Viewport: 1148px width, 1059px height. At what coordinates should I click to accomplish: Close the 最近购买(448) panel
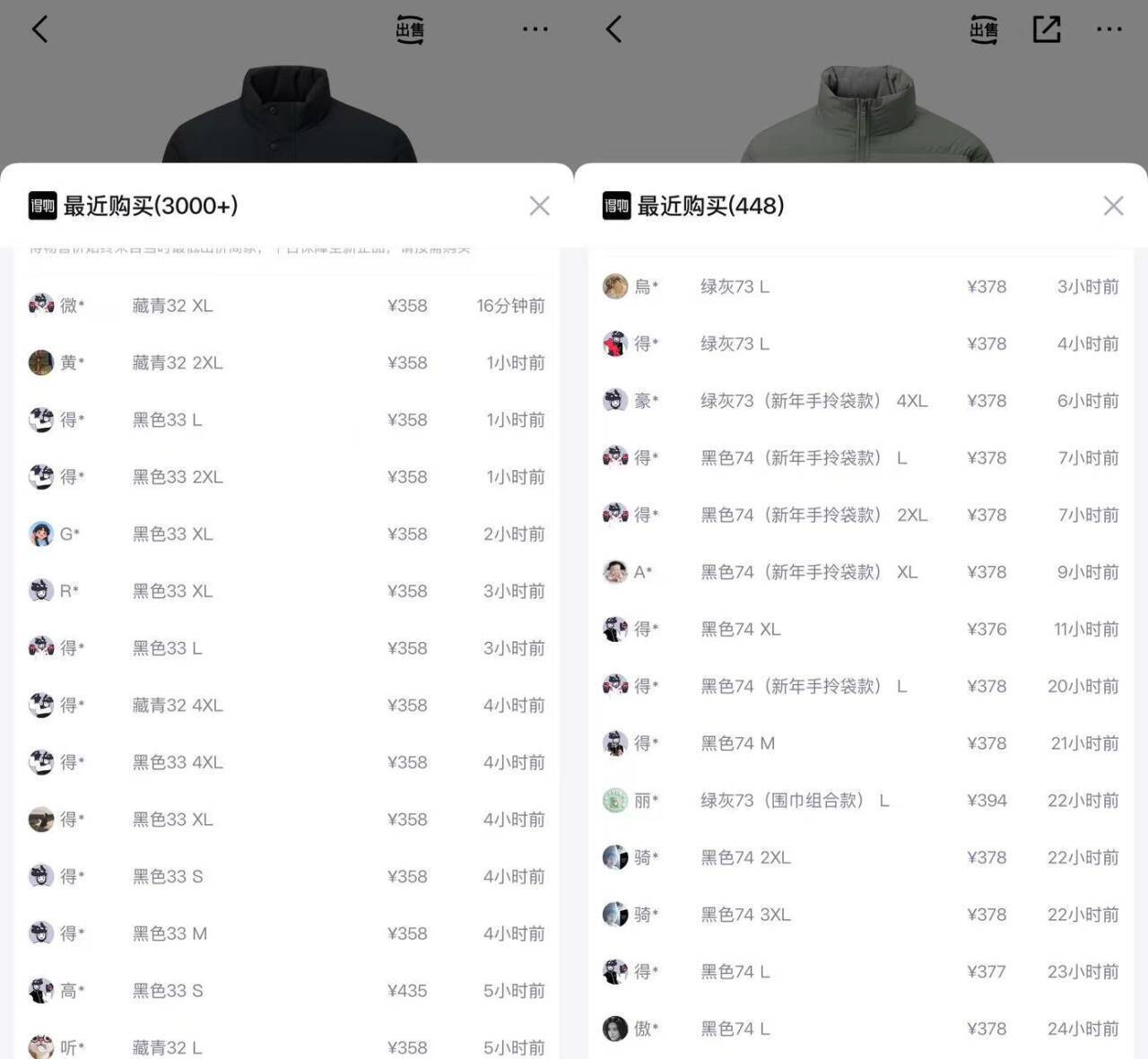click(1113, 206)
